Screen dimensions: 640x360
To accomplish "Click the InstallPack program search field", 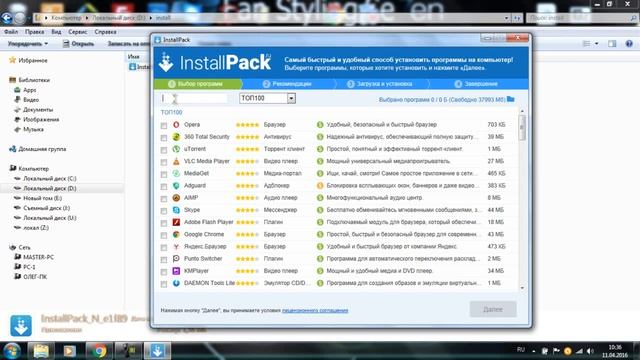I will click(x=193, y=98).
